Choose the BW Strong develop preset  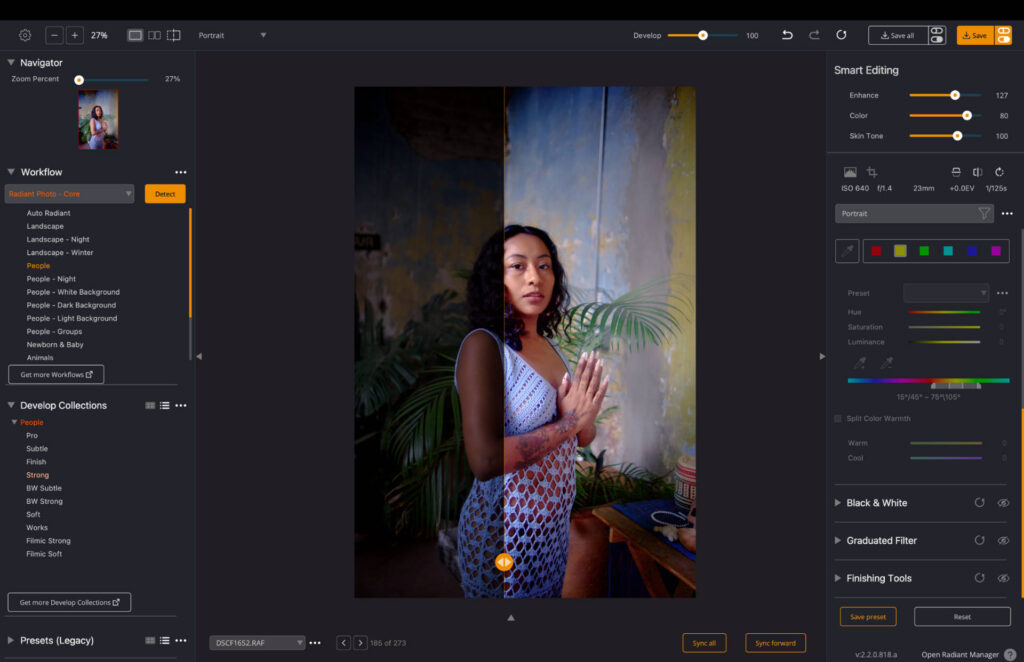pyautogui.click(x=44, y=501)
